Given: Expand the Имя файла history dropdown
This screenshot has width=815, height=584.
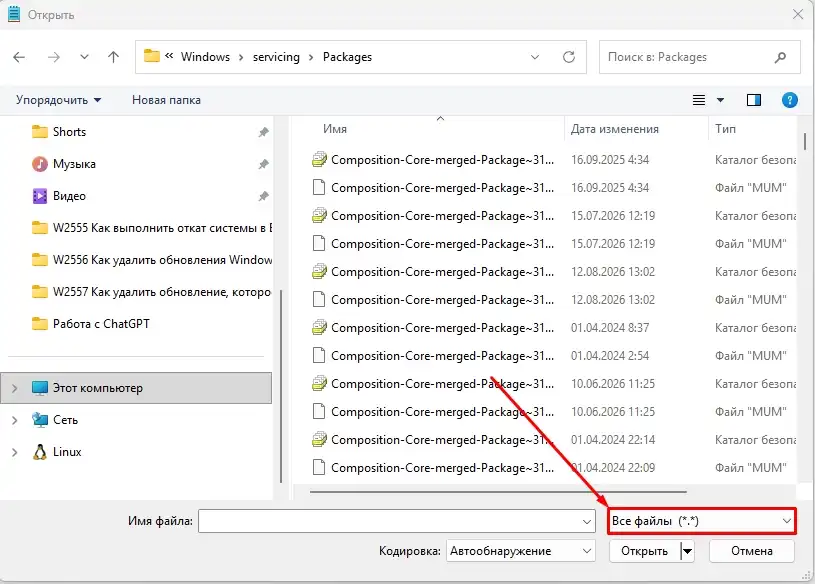Looking at the screenshot, I should tap(587, 521).
